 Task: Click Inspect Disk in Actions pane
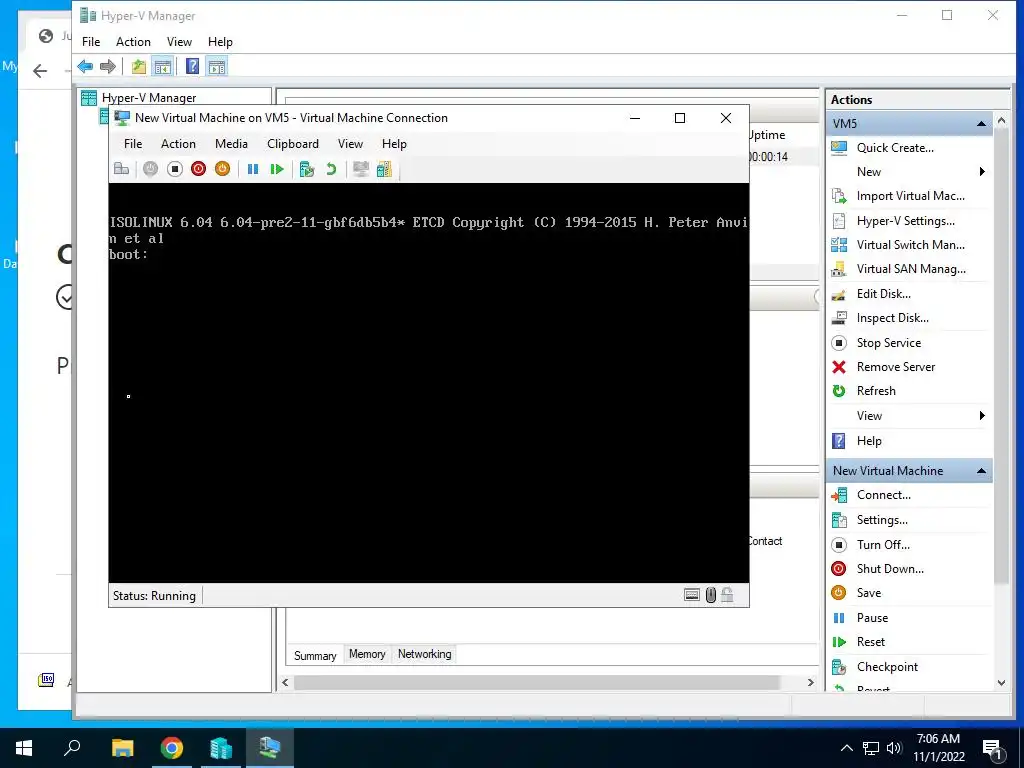pos(892,318)
